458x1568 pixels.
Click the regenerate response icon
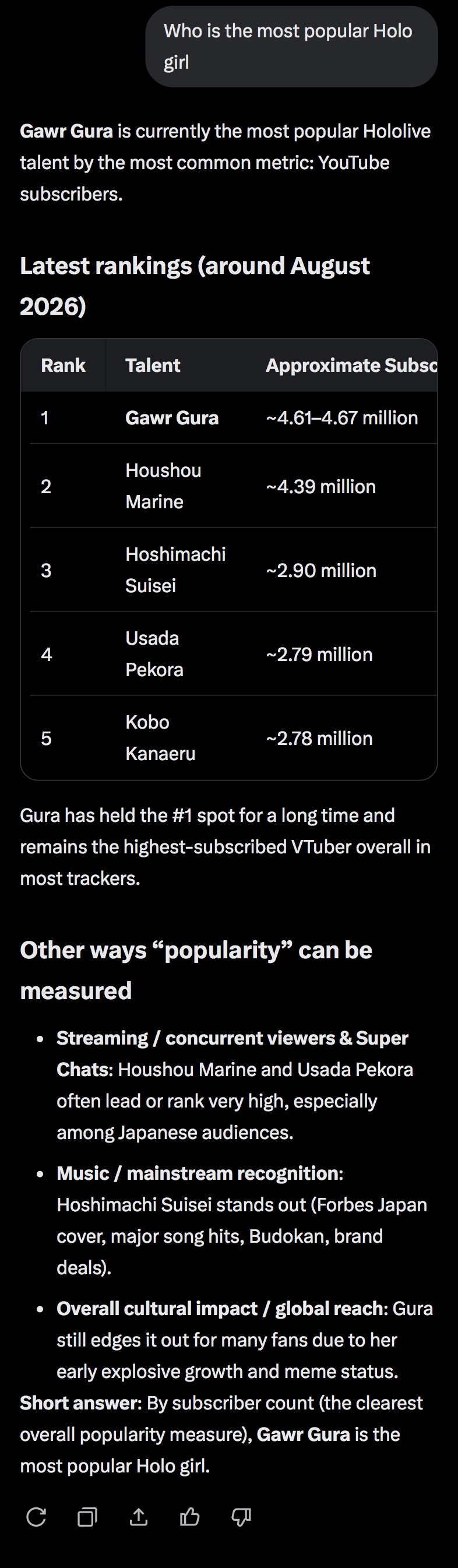(x=37, y=1517)
